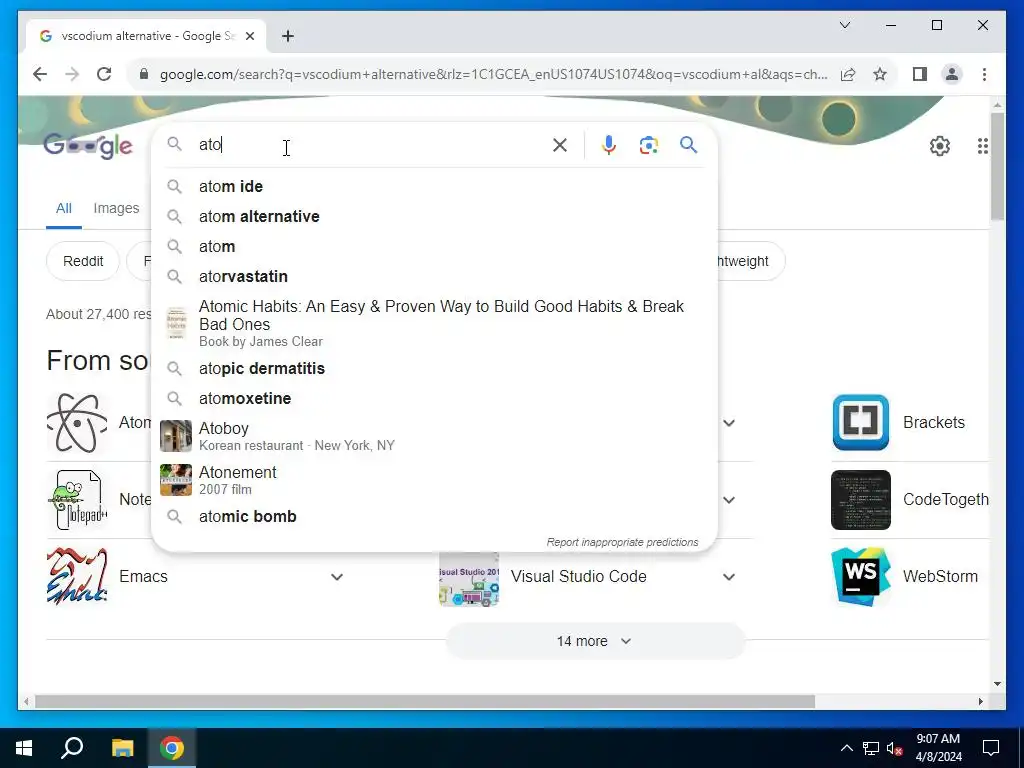Open the Windows Start menu

(x=24, y=748)
